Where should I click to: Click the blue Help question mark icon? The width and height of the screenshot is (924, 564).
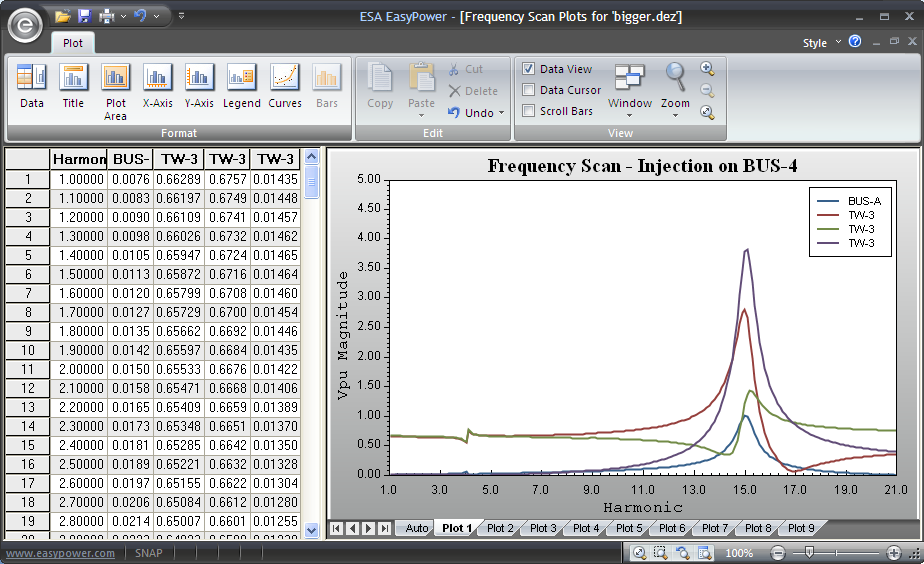(855, 41)
